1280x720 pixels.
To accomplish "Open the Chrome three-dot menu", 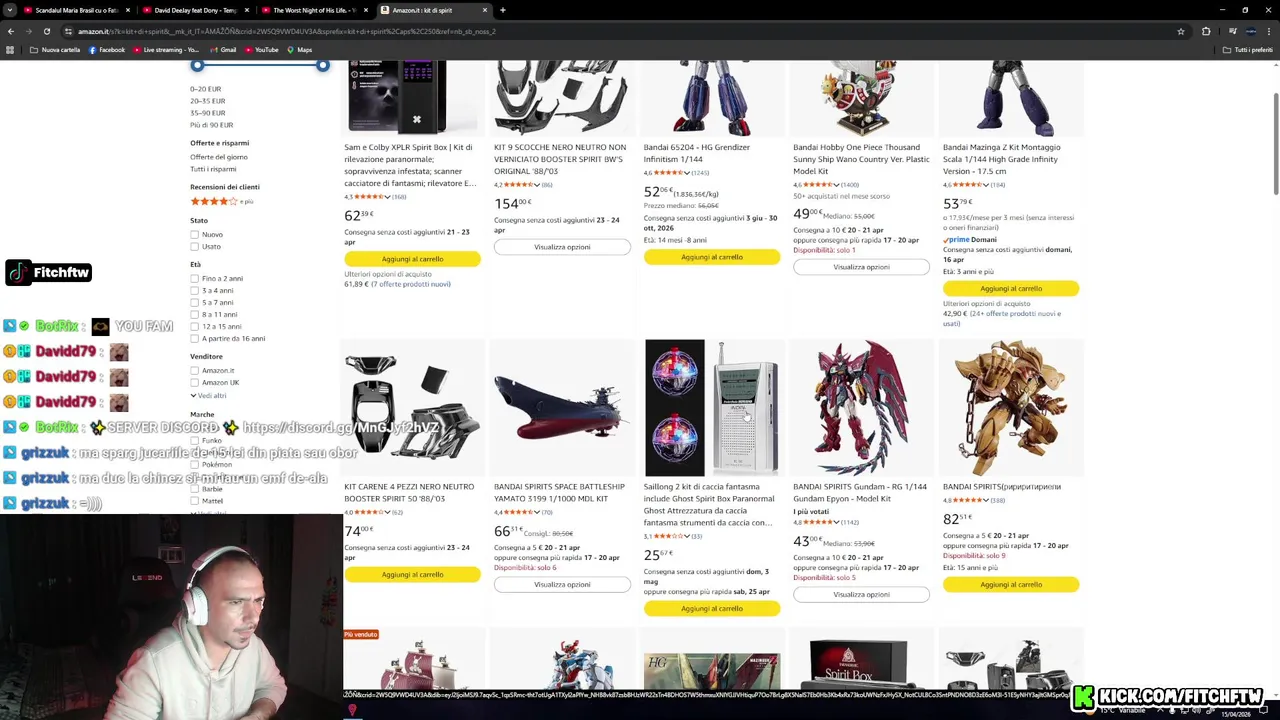I will coord(1269,31).
